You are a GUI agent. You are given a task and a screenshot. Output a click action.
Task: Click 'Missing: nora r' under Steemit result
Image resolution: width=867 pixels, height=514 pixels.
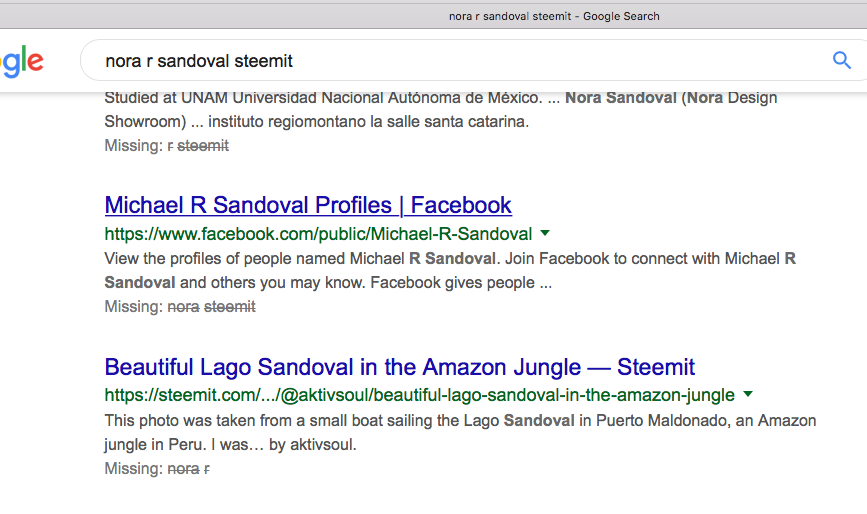pyautogui.click(x=157, y=468)
